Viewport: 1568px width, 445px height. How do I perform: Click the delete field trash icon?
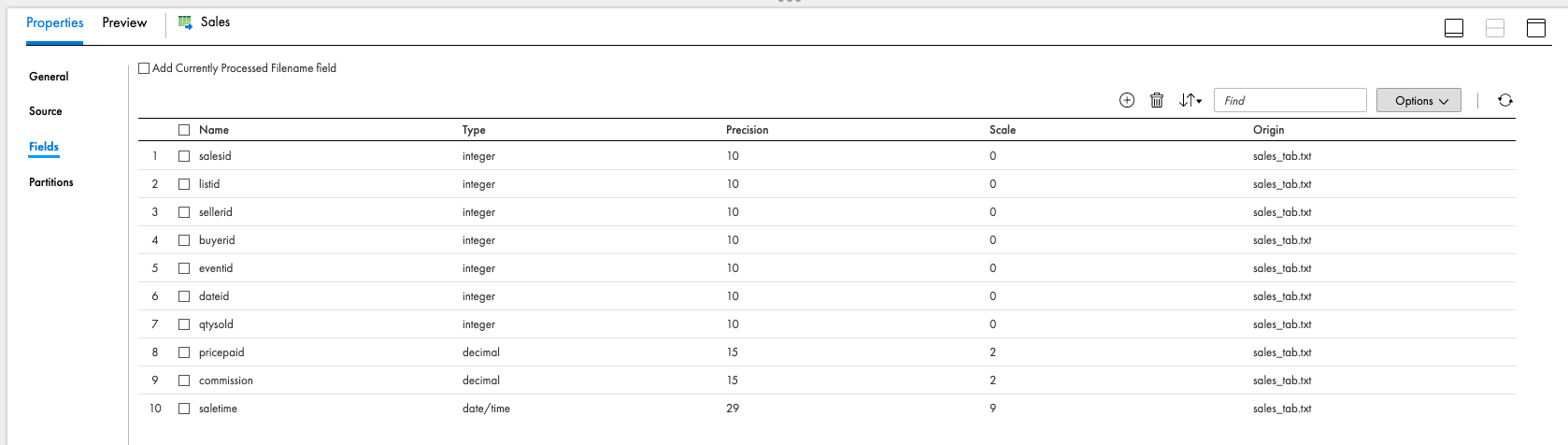pos(1157,100)
